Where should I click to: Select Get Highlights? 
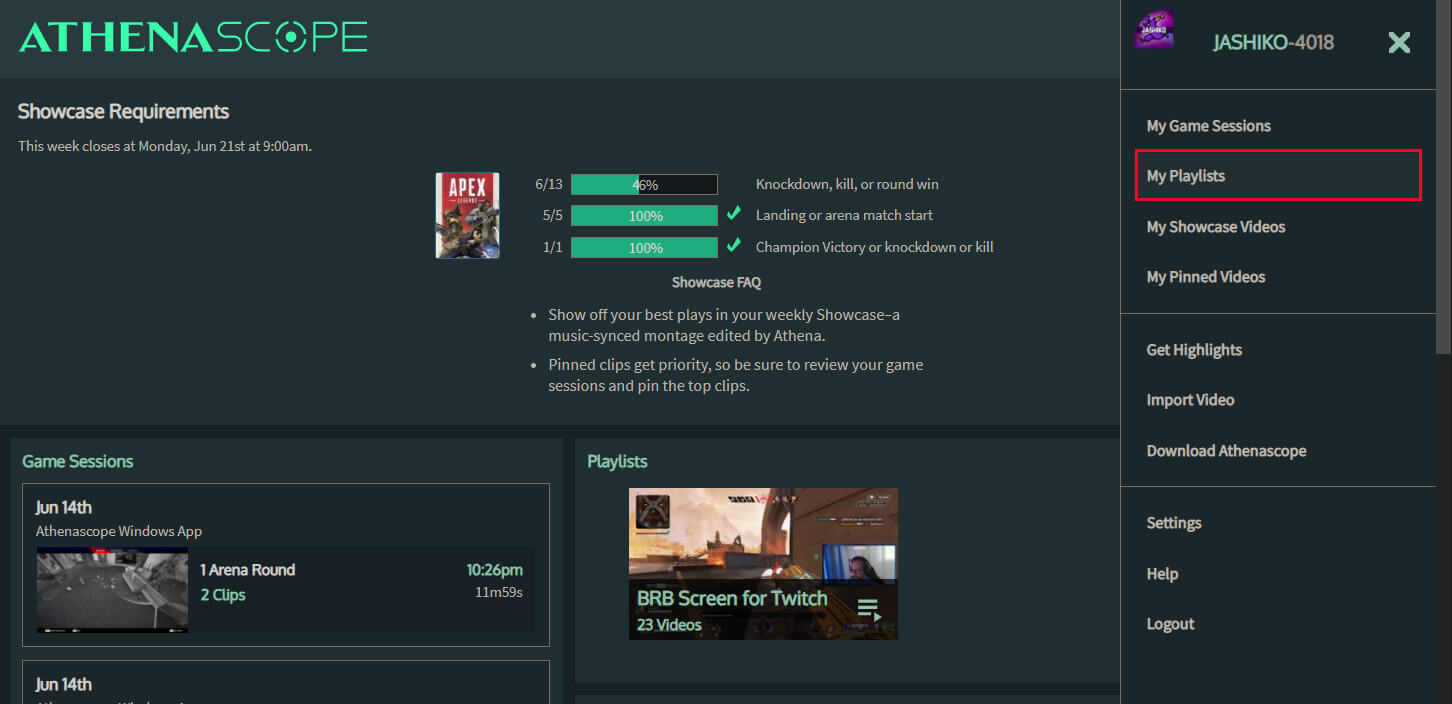click(x=1194, y=350)
